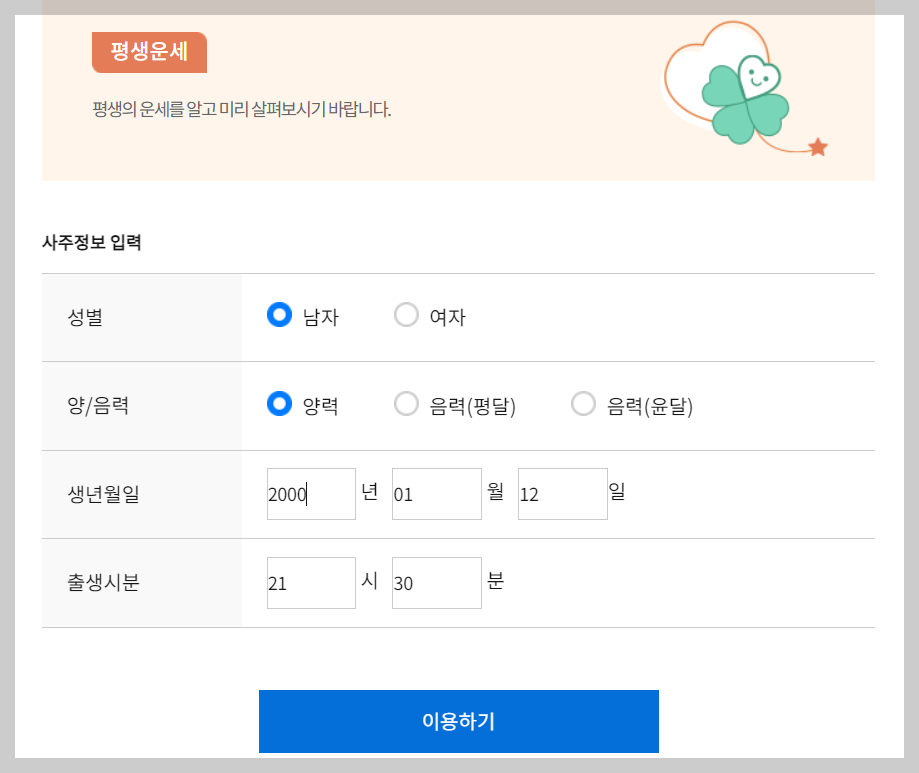Click the birth month field showing 01

point(436,493)
